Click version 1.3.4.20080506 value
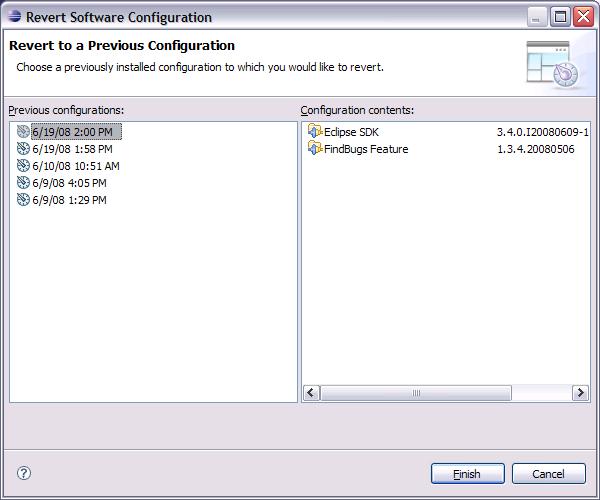Viewport: 600px width, 500px height. 535,149
